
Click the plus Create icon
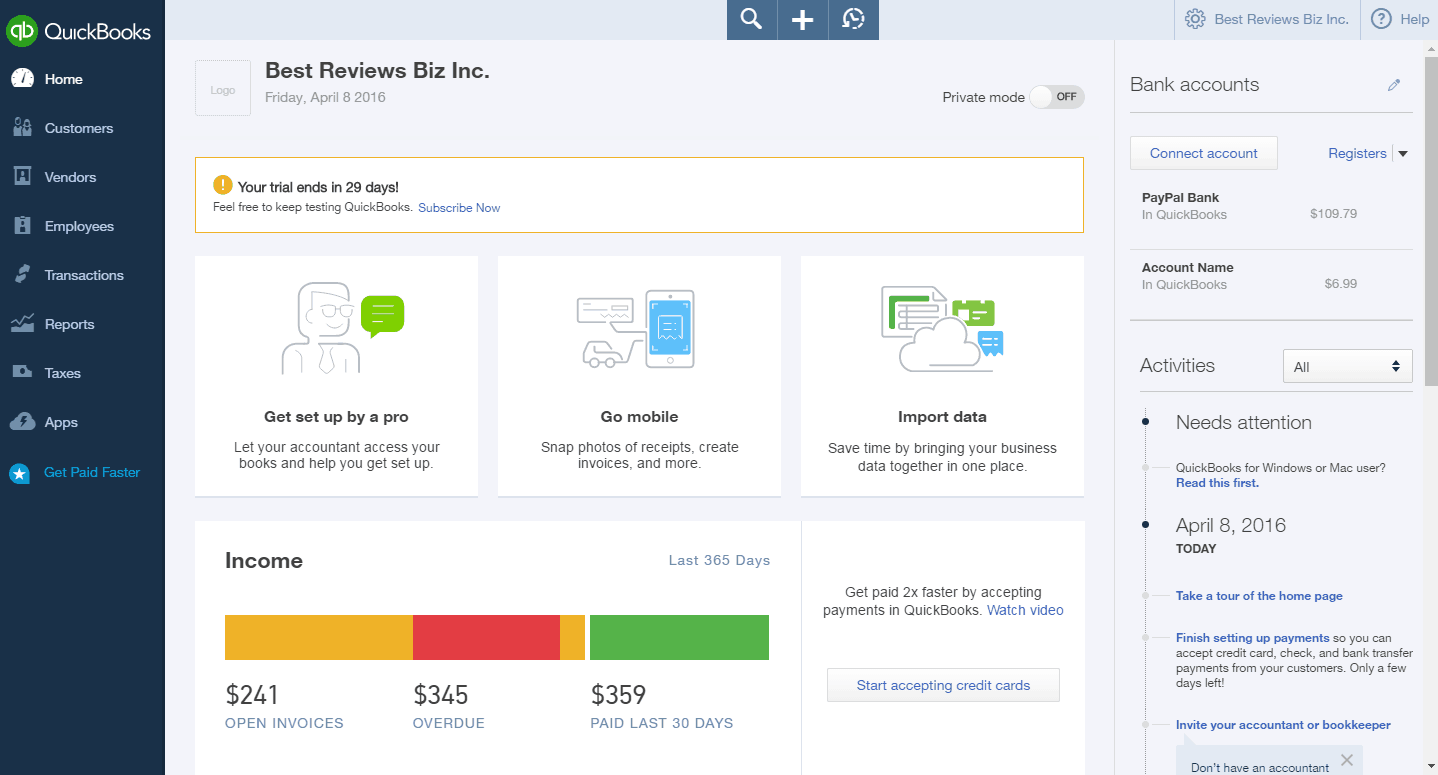[x=802, y=20]
